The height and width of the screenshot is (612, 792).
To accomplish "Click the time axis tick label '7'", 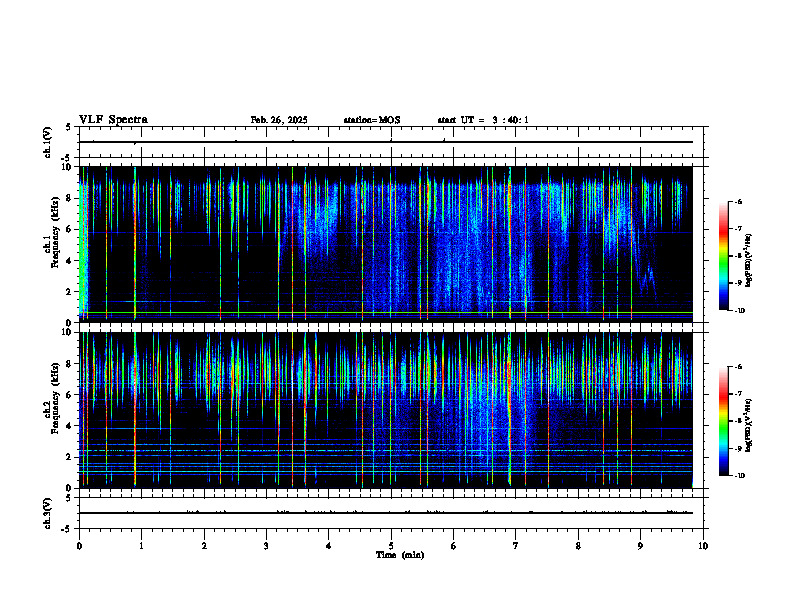I will click(x=516, y=546).
